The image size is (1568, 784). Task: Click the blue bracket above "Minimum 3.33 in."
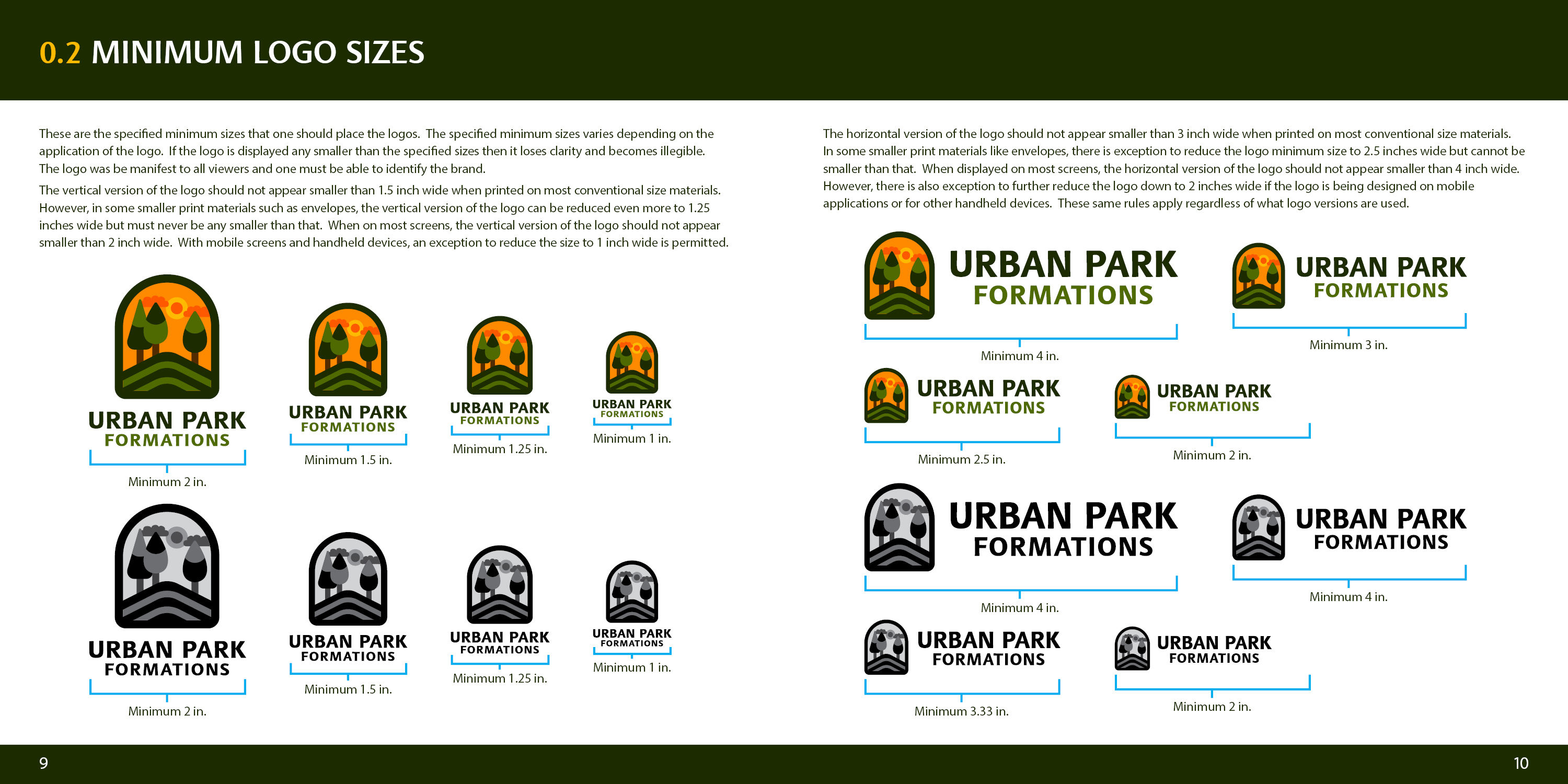962,690
